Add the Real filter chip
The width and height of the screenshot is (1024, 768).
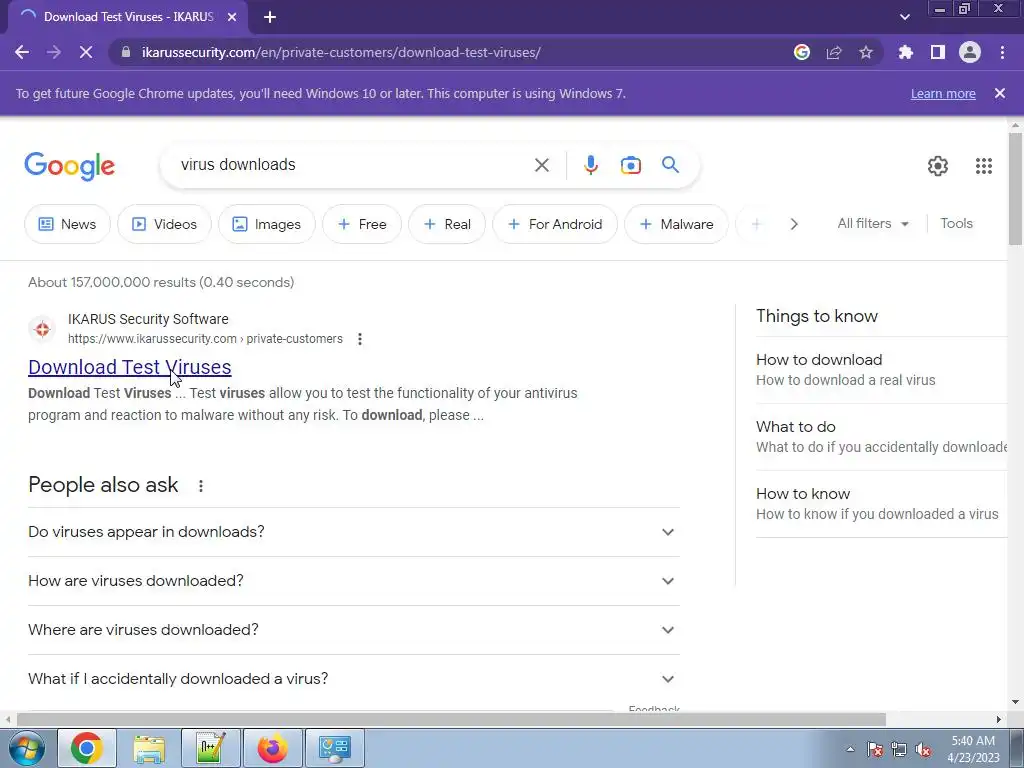447,224
